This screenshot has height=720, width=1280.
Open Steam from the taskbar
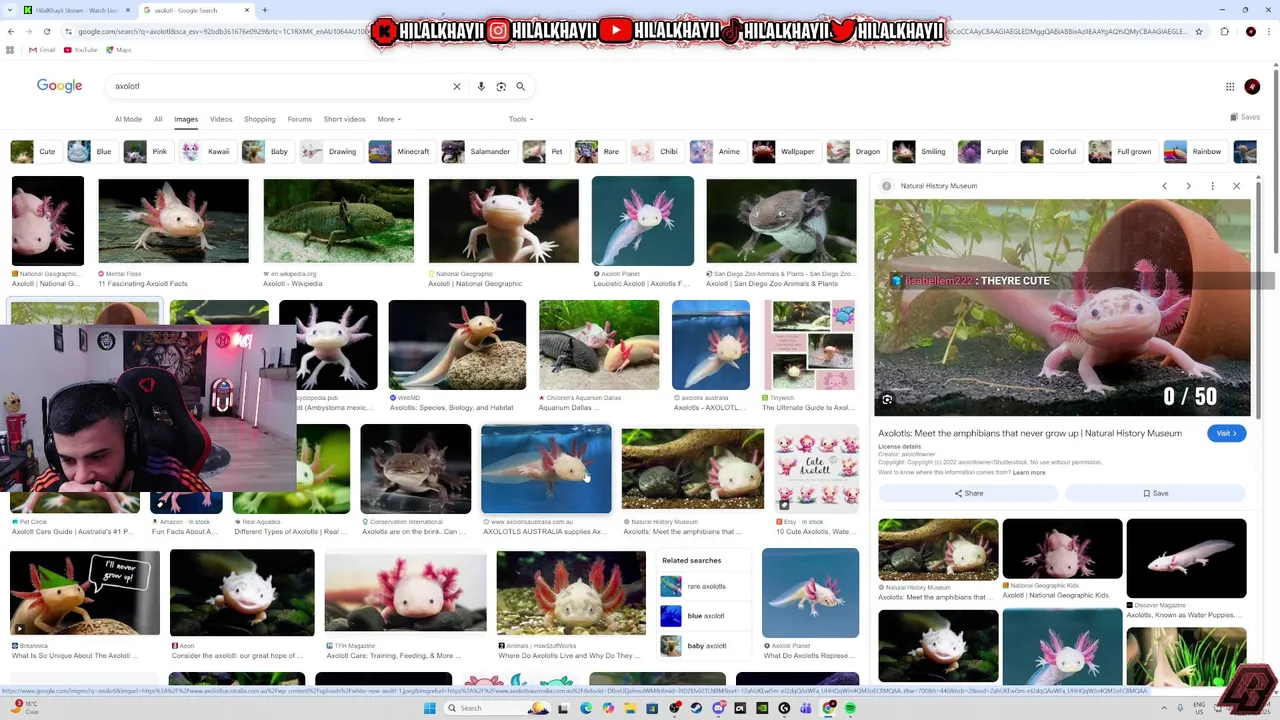(x=696, y=708)
